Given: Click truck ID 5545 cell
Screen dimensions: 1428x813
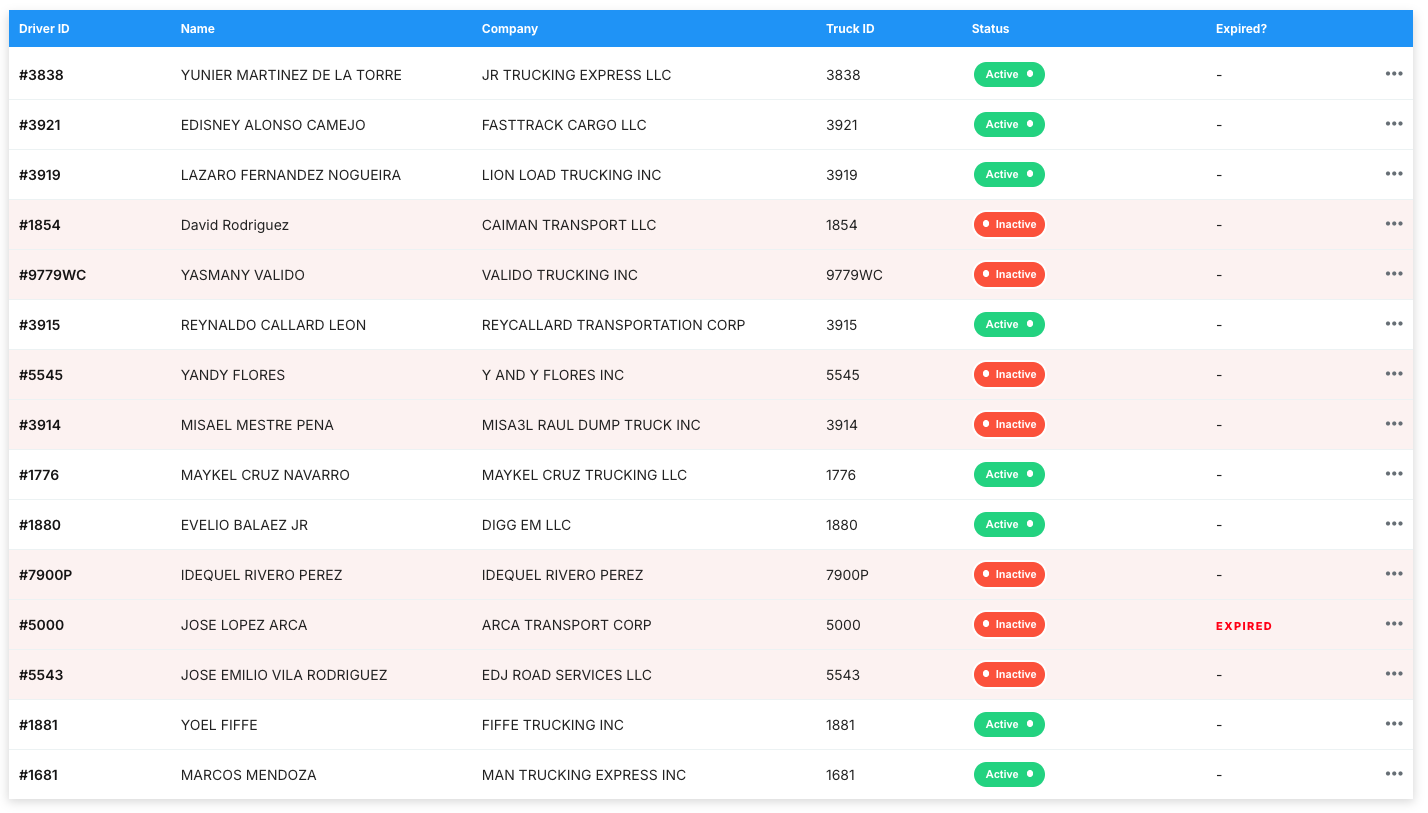Looking at the screenshot, I should [843, 375].
